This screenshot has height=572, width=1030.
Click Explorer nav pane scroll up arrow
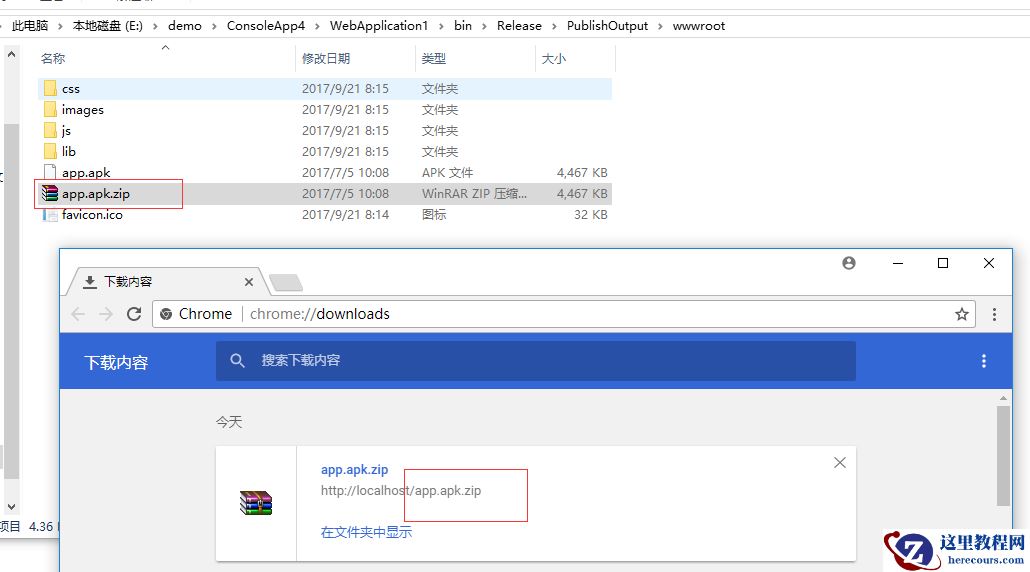click(11, 55)
